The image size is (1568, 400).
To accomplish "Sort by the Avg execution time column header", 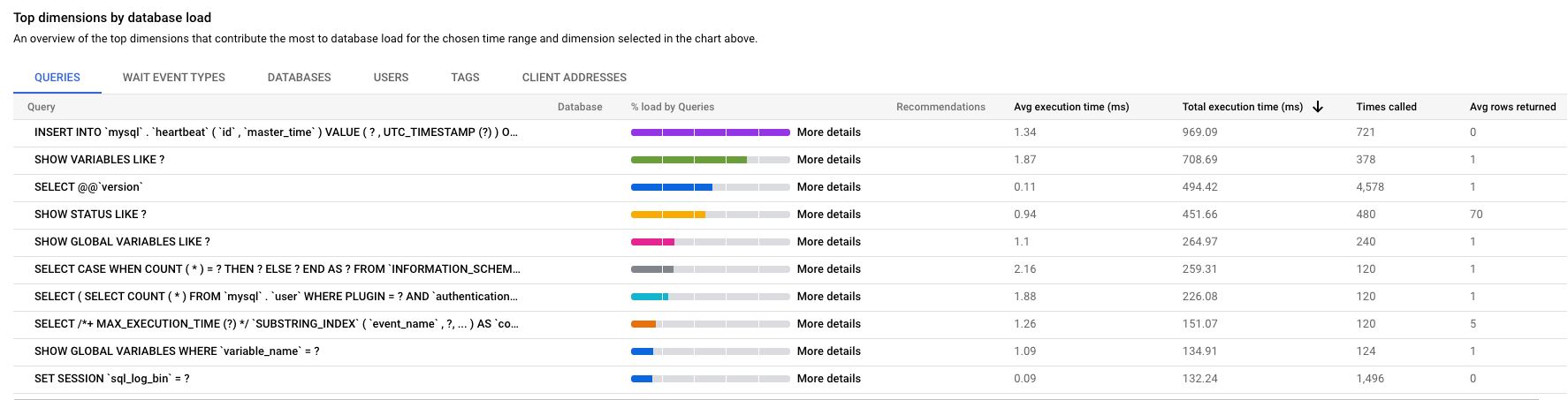I will 1070,107.
